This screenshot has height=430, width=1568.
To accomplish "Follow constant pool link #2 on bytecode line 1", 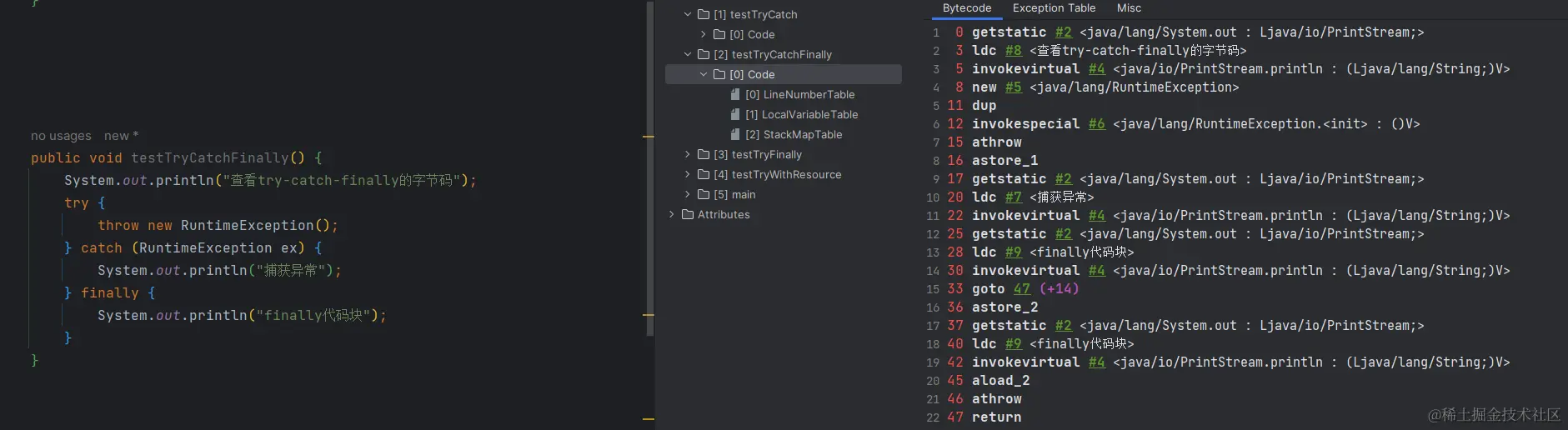I will pyautogui.click(x=1063, y=32).
